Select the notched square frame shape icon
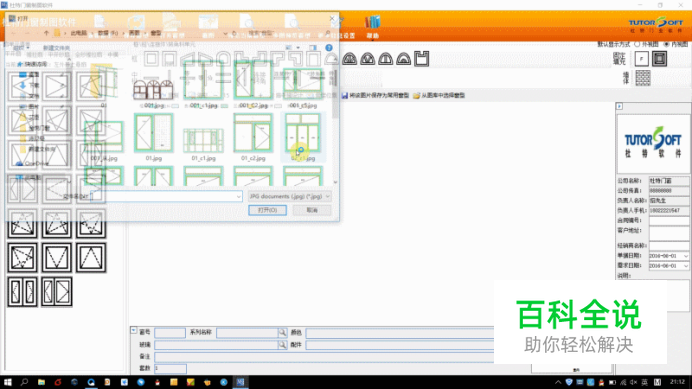 pos(421,59)
